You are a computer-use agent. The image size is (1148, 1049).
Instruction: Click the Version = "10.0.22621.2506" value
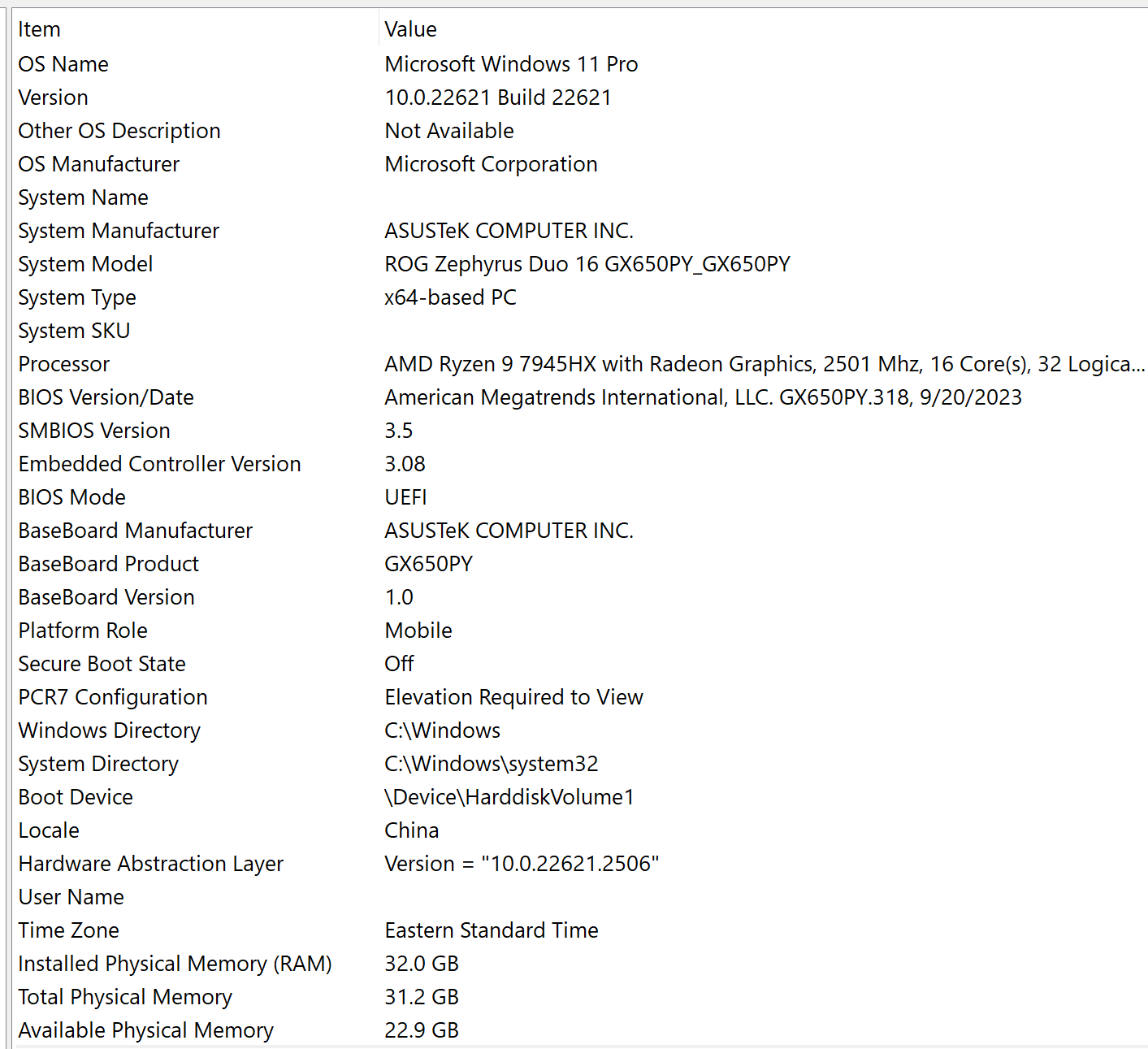click(522, 864)
